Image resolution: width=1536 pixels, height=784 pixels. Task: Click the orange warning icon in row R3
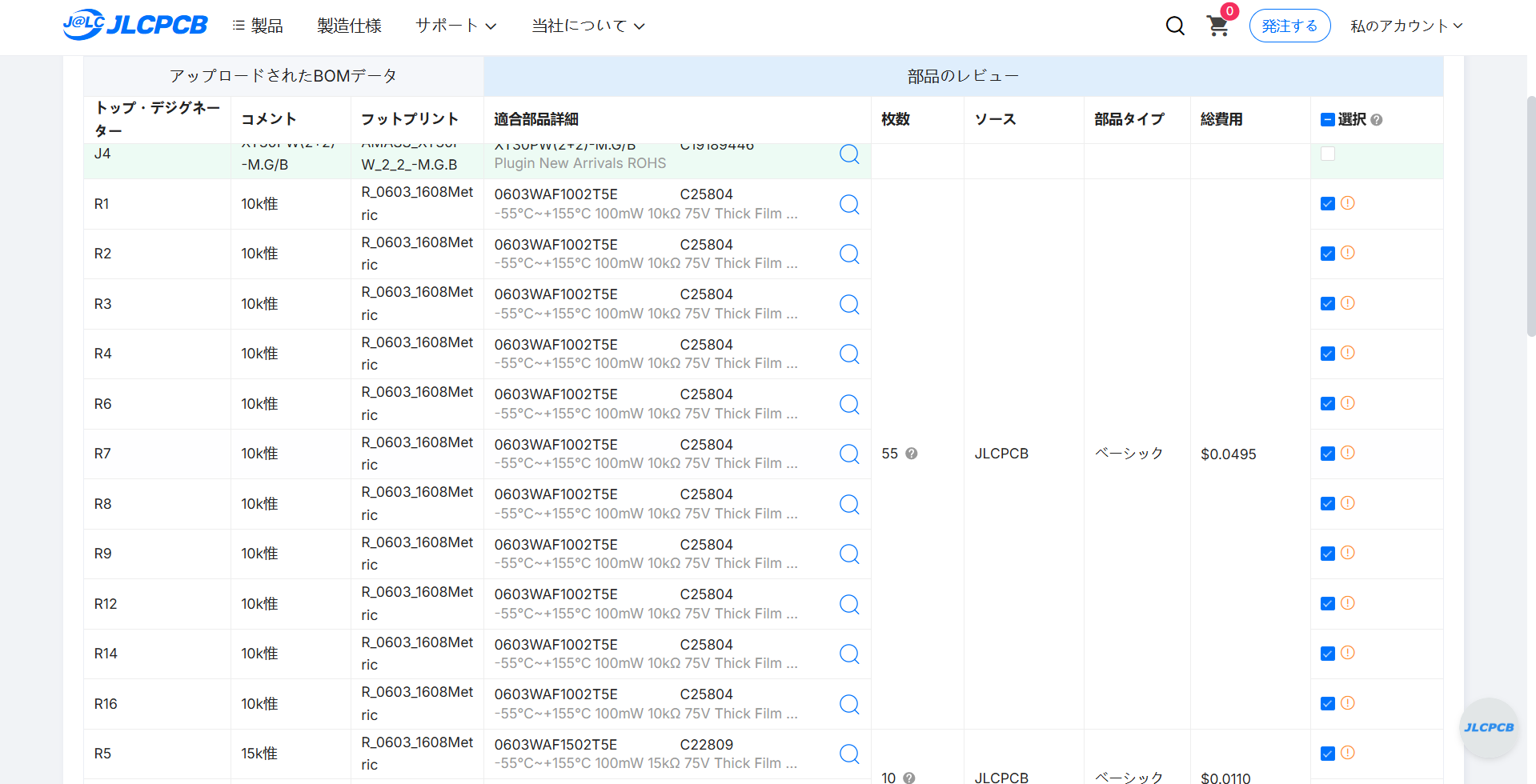click(x=1348, y=303)
